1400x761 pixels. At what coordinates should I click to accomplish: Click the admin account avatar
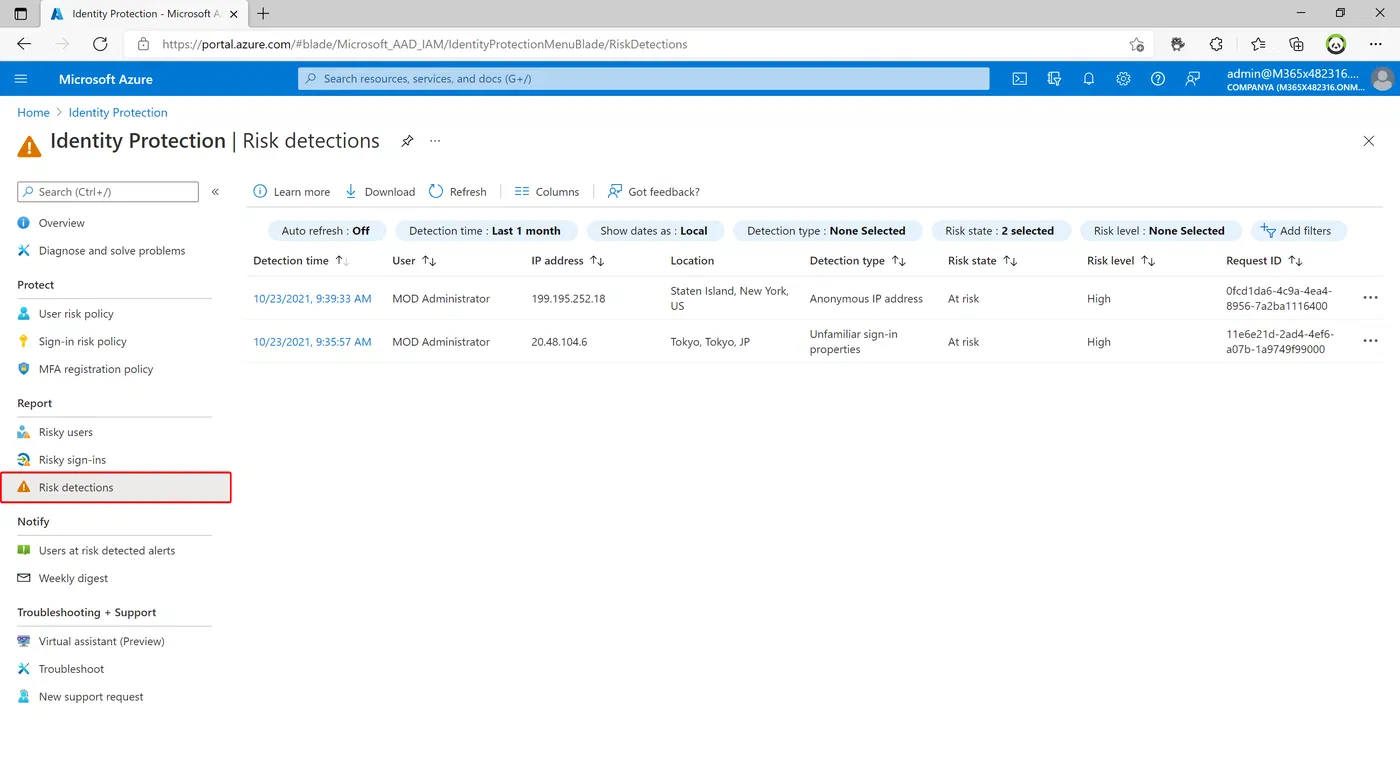pyautogui.click(x=1383, y=79)
